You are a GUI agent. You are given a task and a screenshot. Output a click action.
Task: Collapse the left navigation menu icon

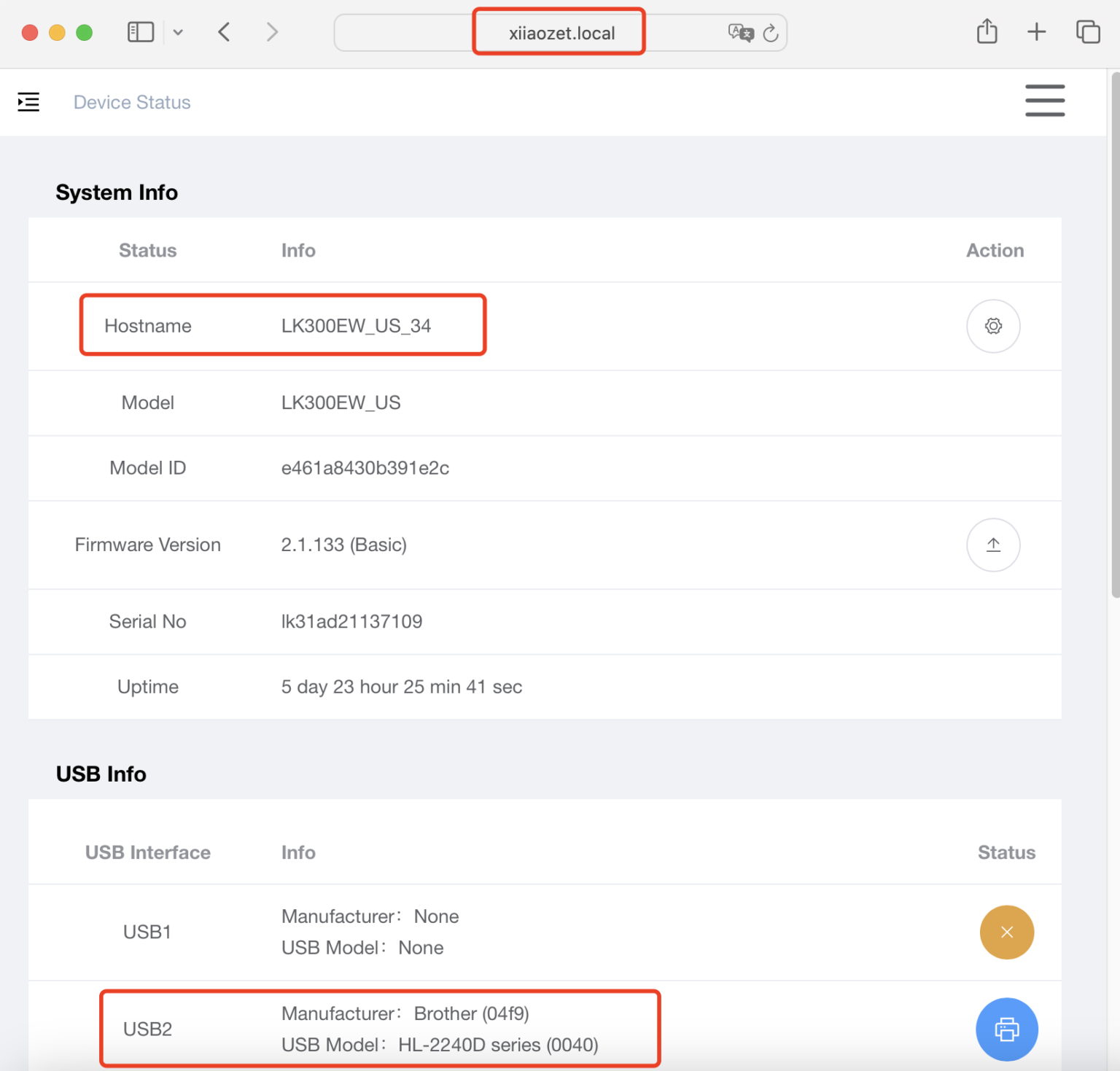[x=28, y=102]
